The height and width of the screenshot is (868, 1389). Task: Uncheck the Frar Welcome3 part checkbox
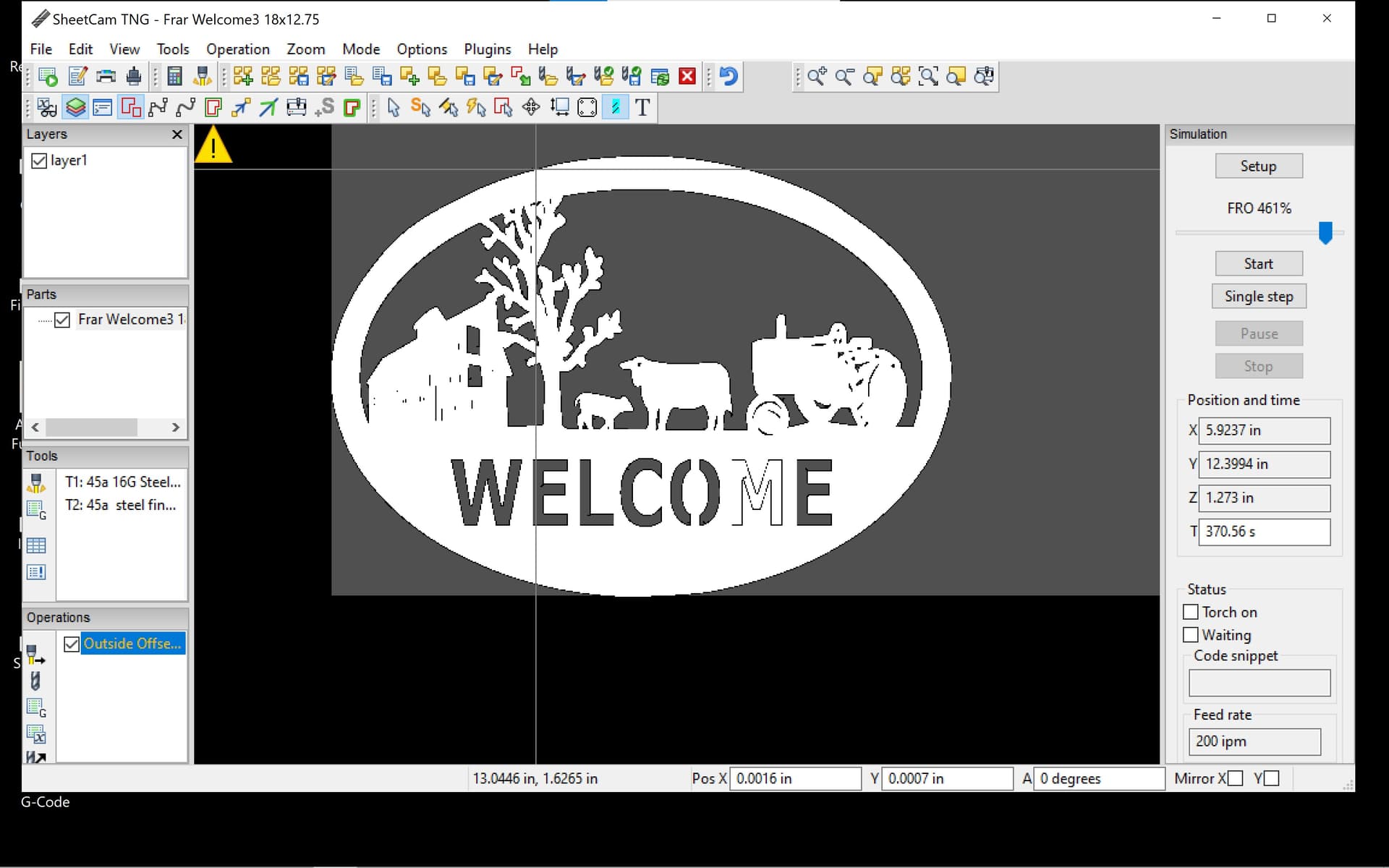pos(62,320)
